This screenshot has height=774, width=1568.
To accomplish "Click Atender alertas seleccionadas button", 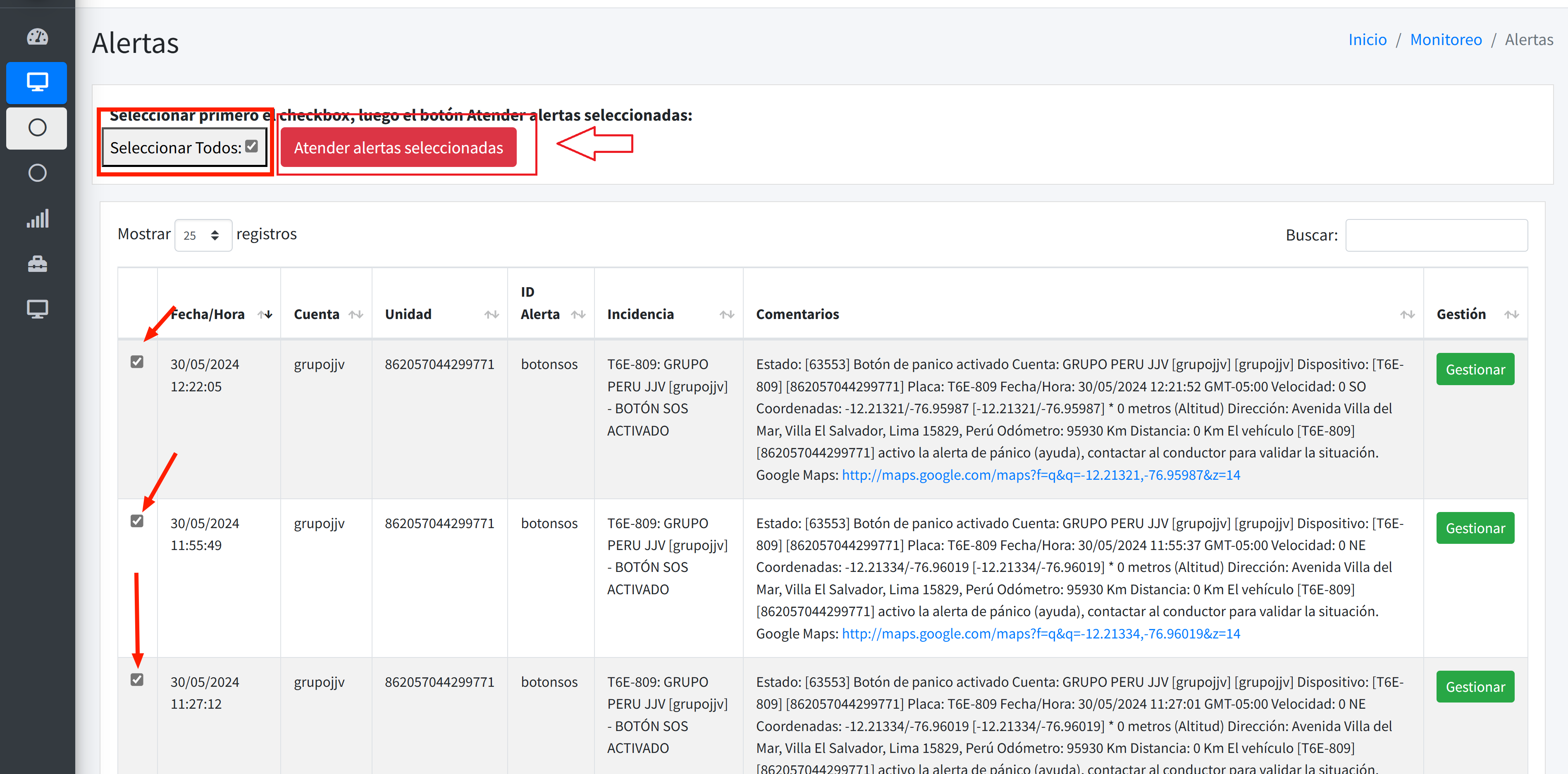I will point(398,148).
